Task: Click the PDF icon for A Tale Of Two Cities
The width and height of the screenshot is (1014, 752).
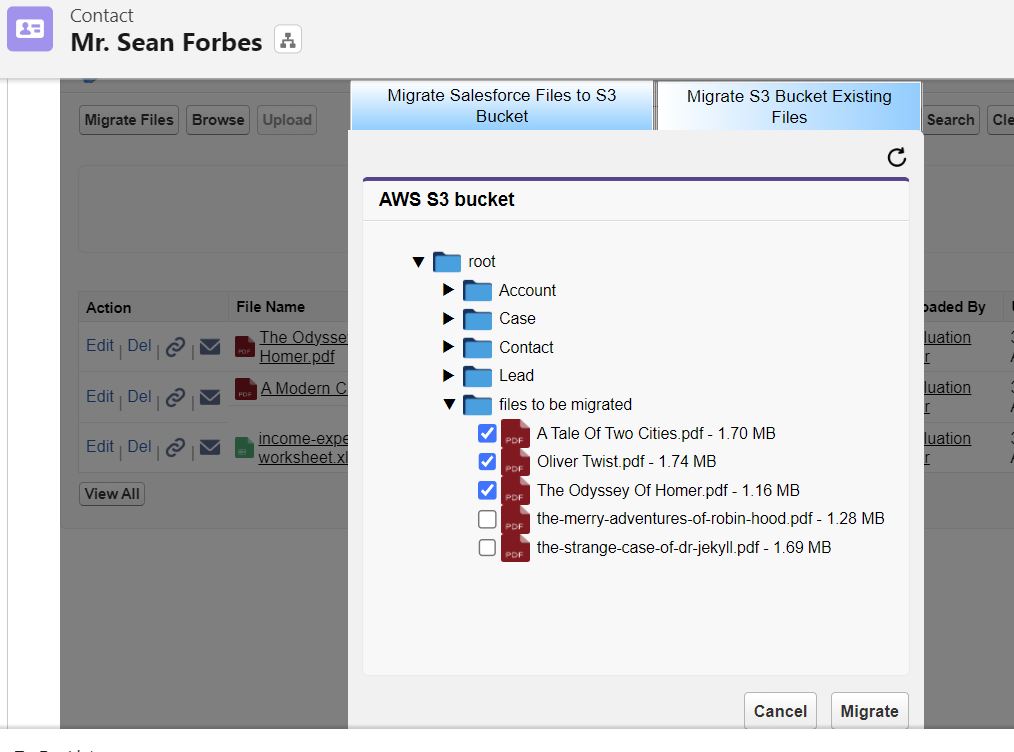Action: coord(515,433)
